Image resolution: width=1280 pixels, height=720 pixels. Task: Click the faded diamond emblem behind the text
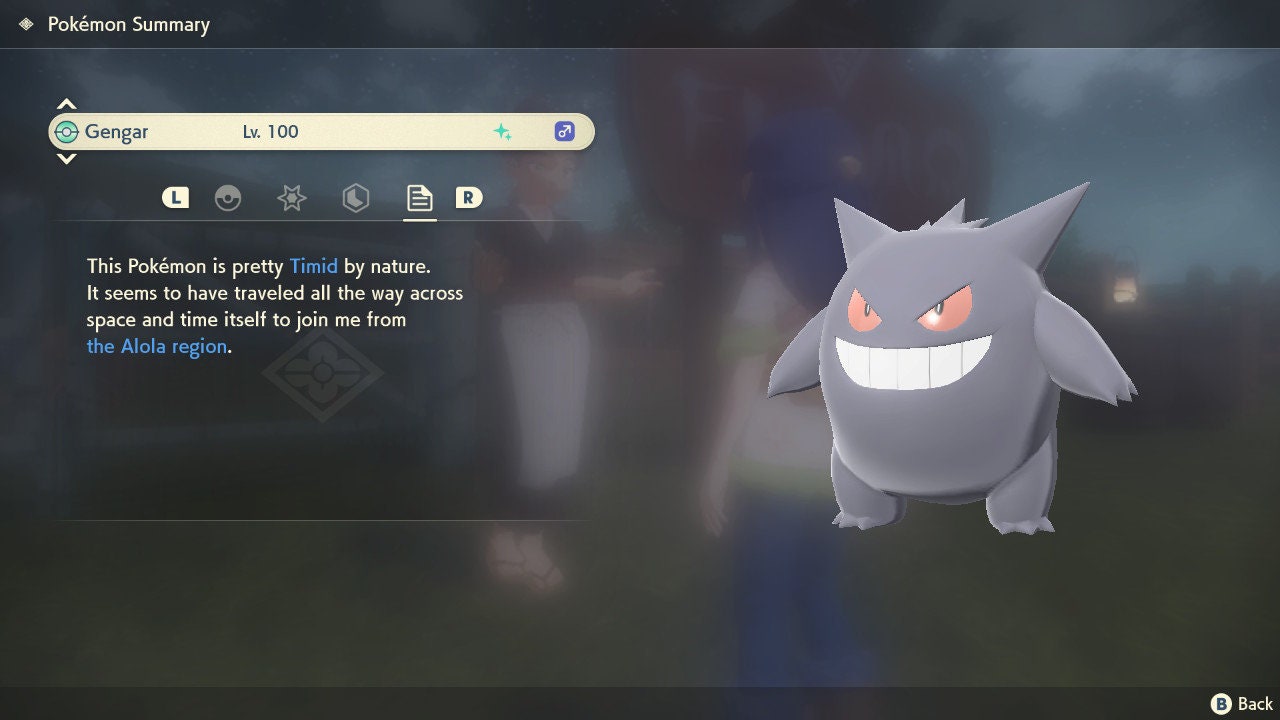click(x=322, y=373)
